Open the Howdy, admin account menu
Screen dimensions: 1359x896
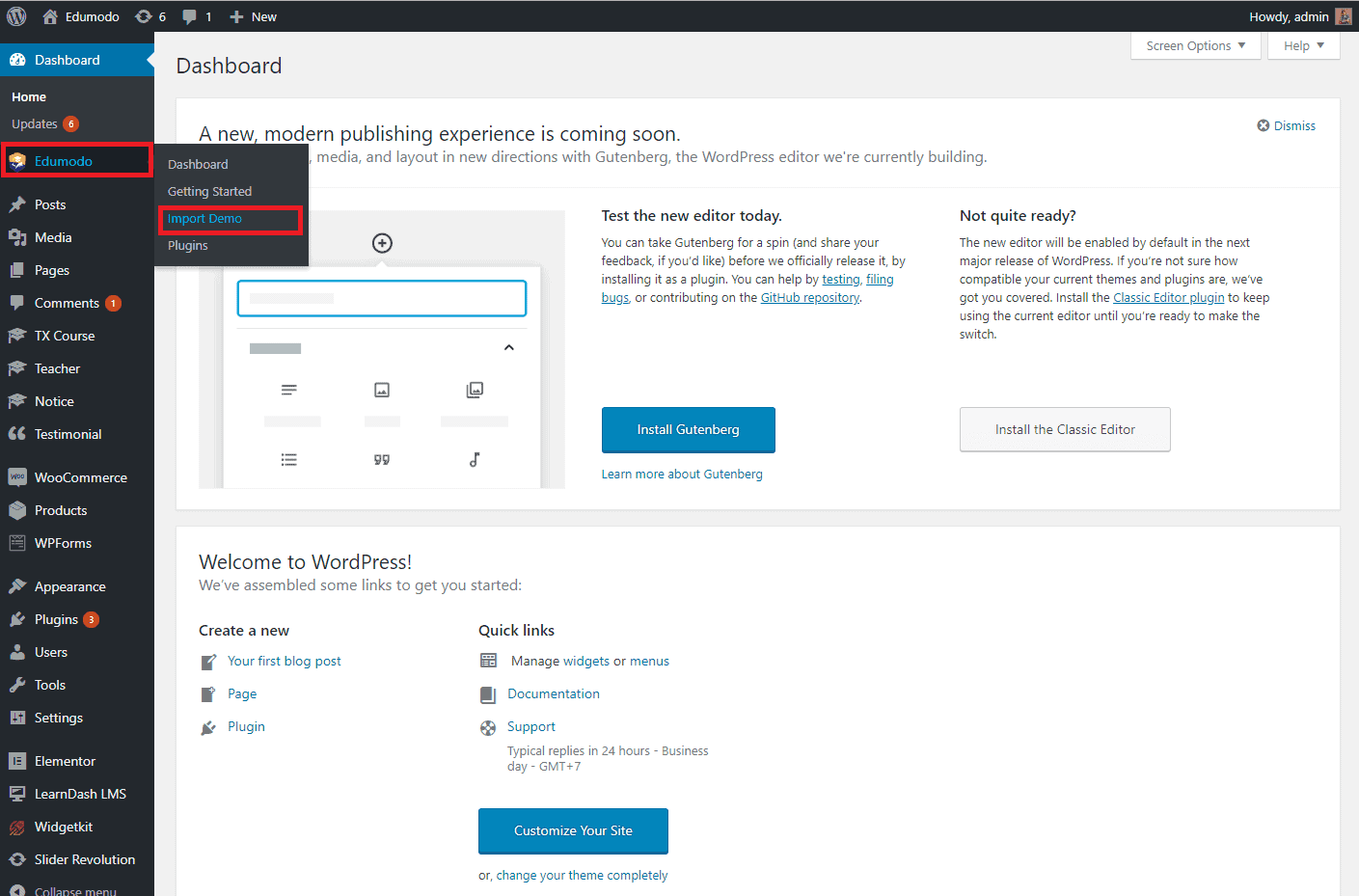tap(1294, 15)
